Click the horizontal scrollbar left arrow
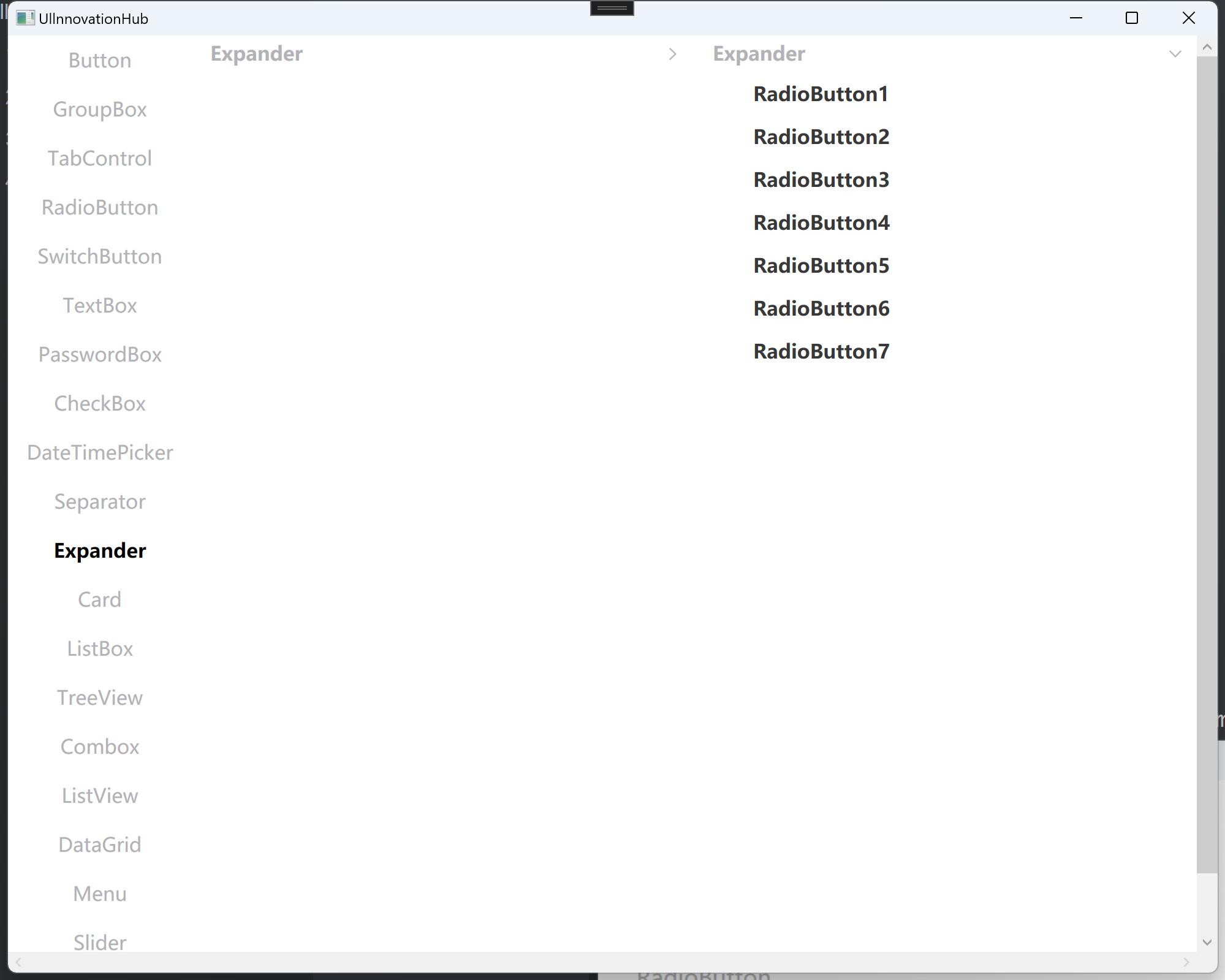Viewport: 1225px width, 980px height. pos(18,962)
